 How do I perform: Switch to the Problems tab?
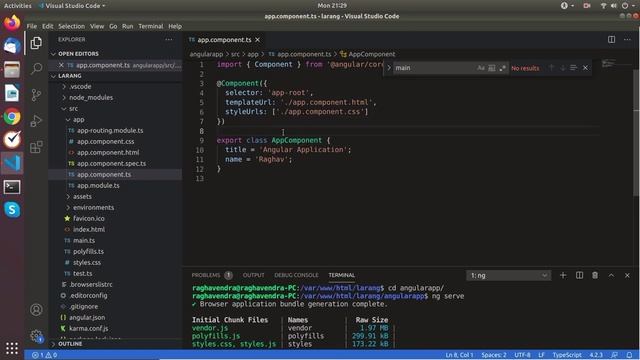[x=206, y=275]
